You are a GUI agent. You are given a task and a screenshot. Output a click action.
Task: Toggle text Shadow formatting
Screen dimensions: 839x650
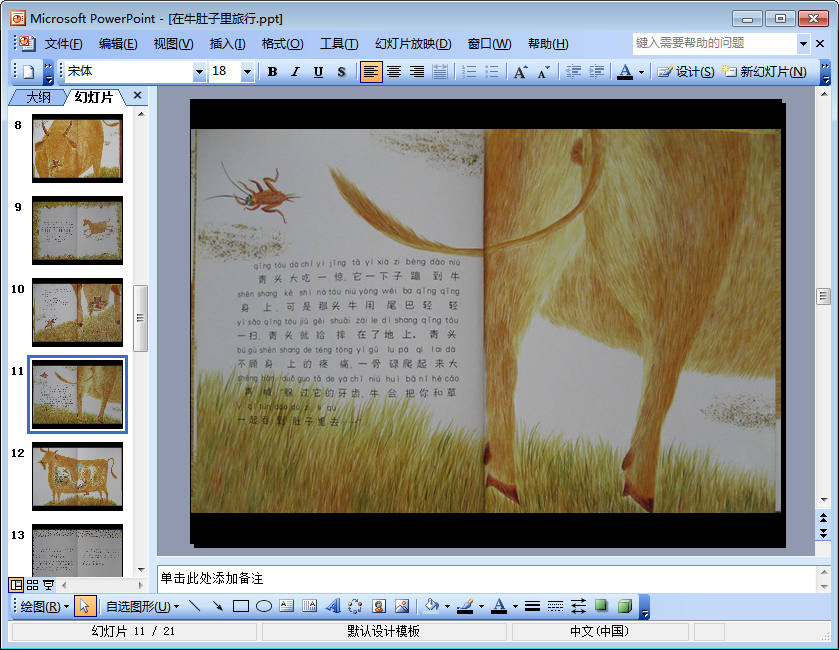click(341, 72)
